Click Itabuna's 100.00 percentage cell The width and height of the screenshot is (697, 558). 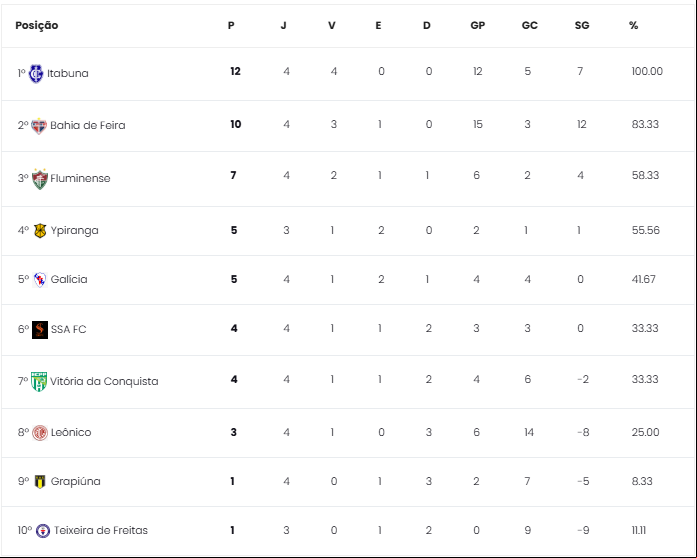click(647, 71)
